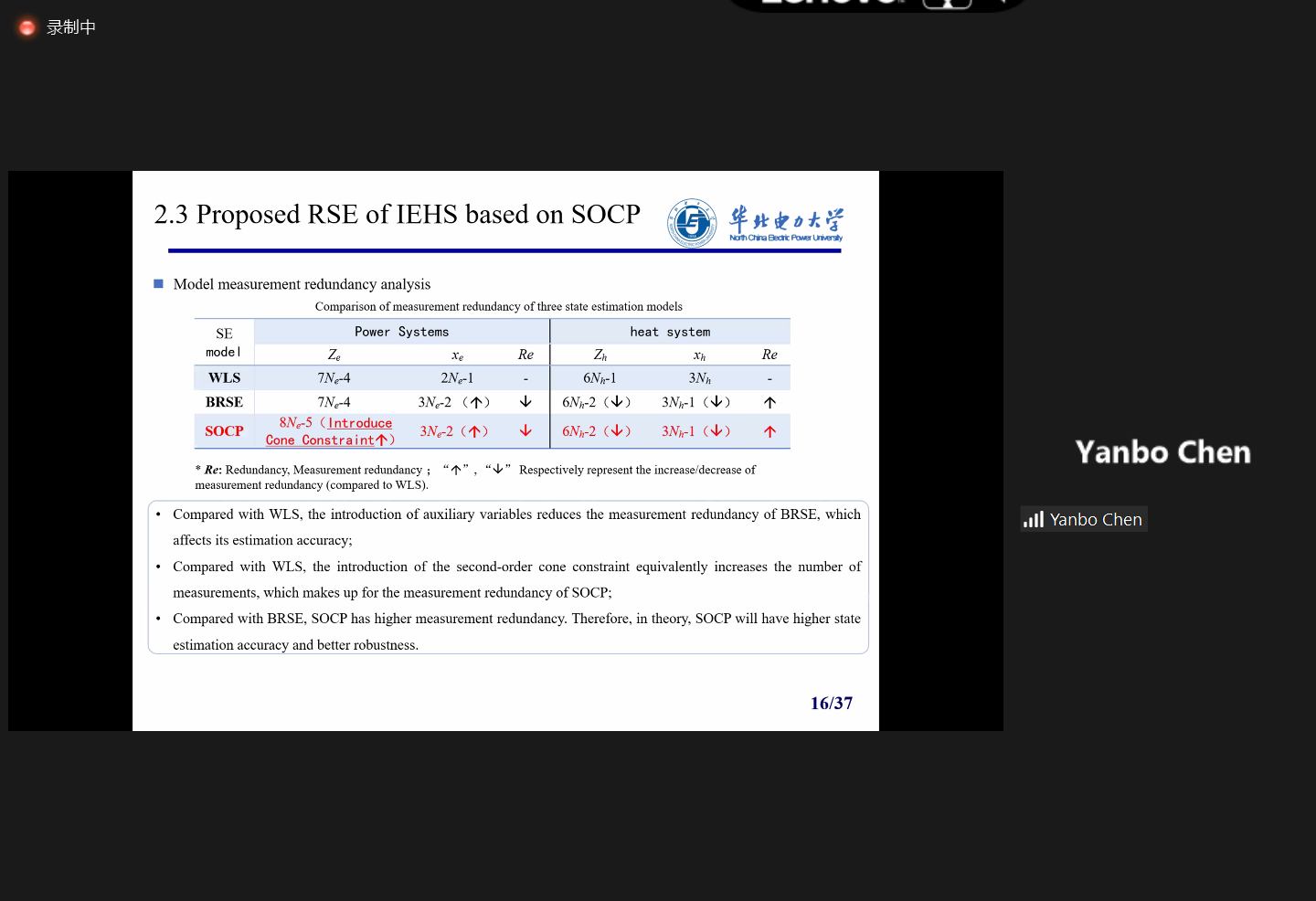Click the 'heat system' table header

670,332
